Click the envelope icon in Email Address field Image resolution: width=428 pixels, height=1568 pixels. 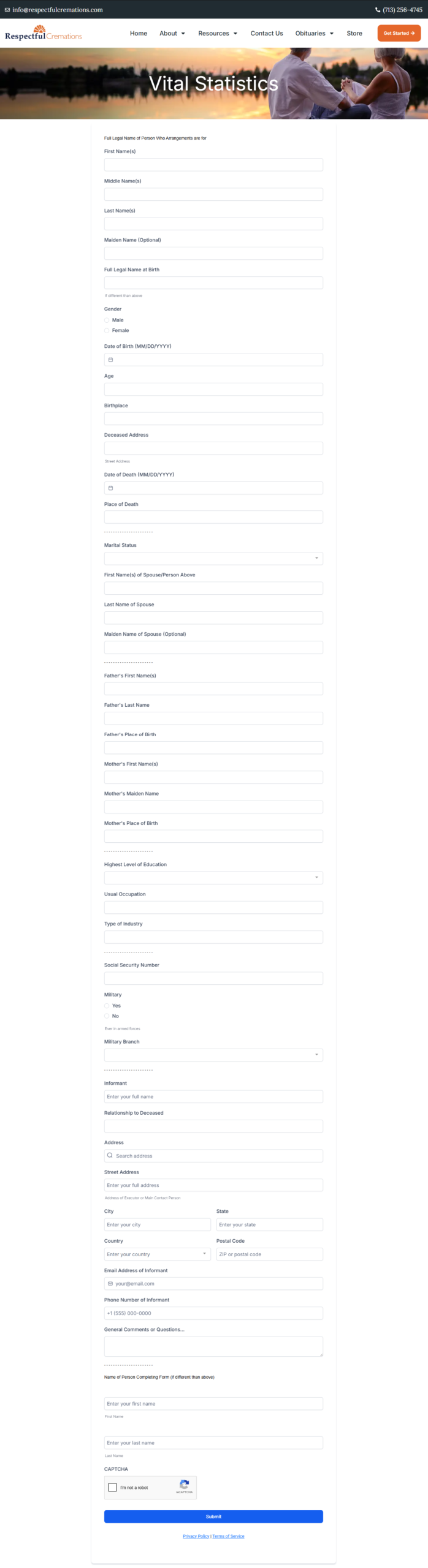point(110,1283)
